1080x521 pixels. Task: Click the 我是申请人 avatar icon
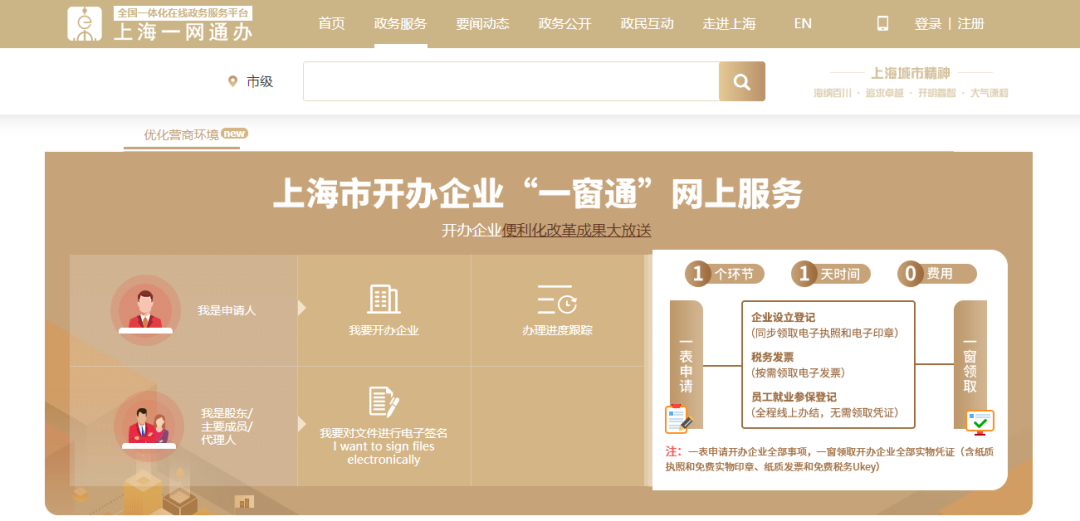[x=145, y=310]
